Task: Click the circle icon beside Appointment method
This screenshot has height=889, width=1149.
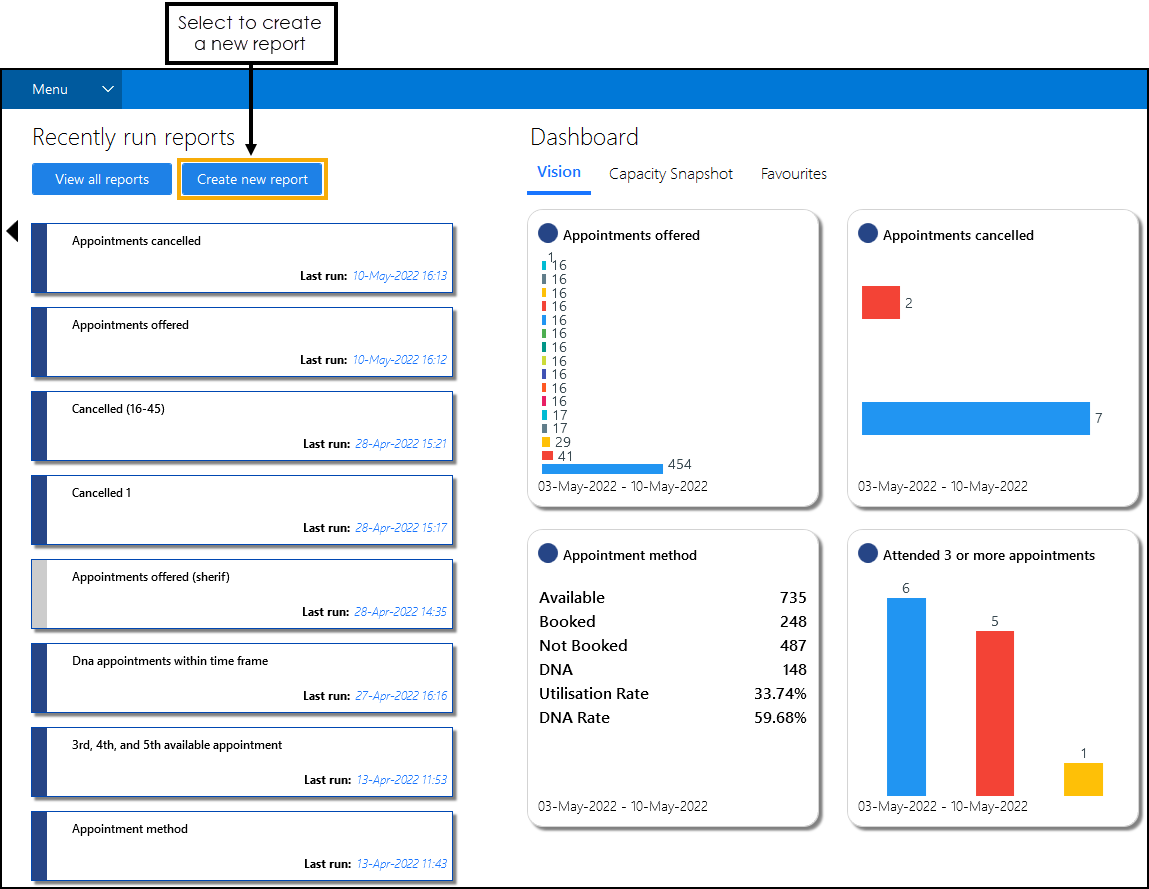Action: click(x=548, y=554)
